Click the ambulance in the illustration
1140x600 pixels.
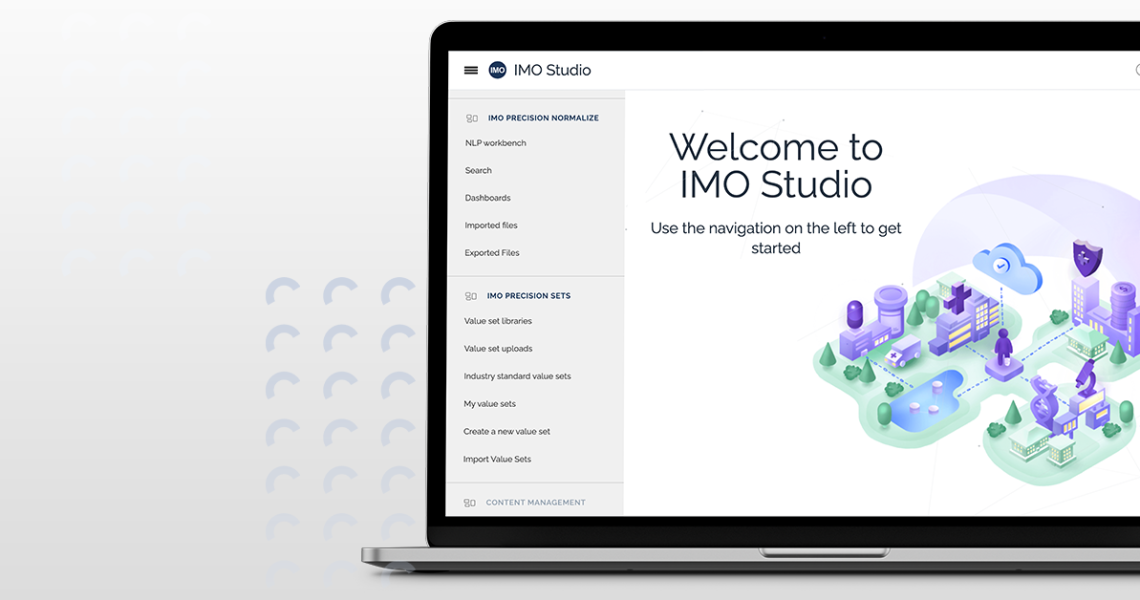902,351
